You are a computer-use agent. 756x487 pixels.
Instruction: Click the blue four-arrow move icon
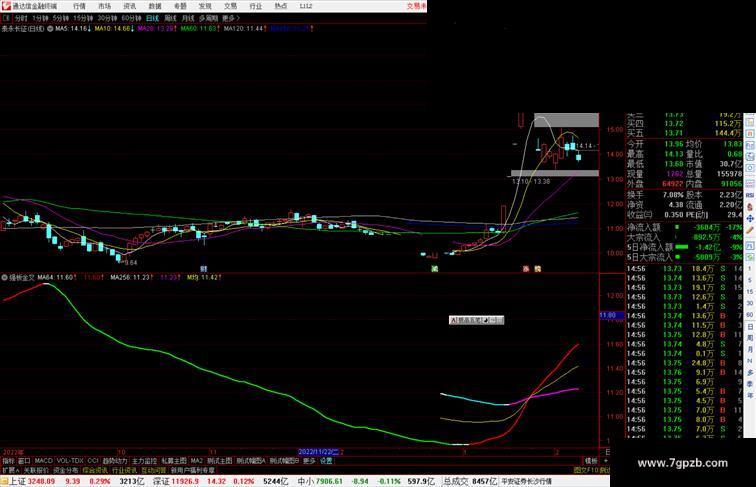(x=750, y=218)
